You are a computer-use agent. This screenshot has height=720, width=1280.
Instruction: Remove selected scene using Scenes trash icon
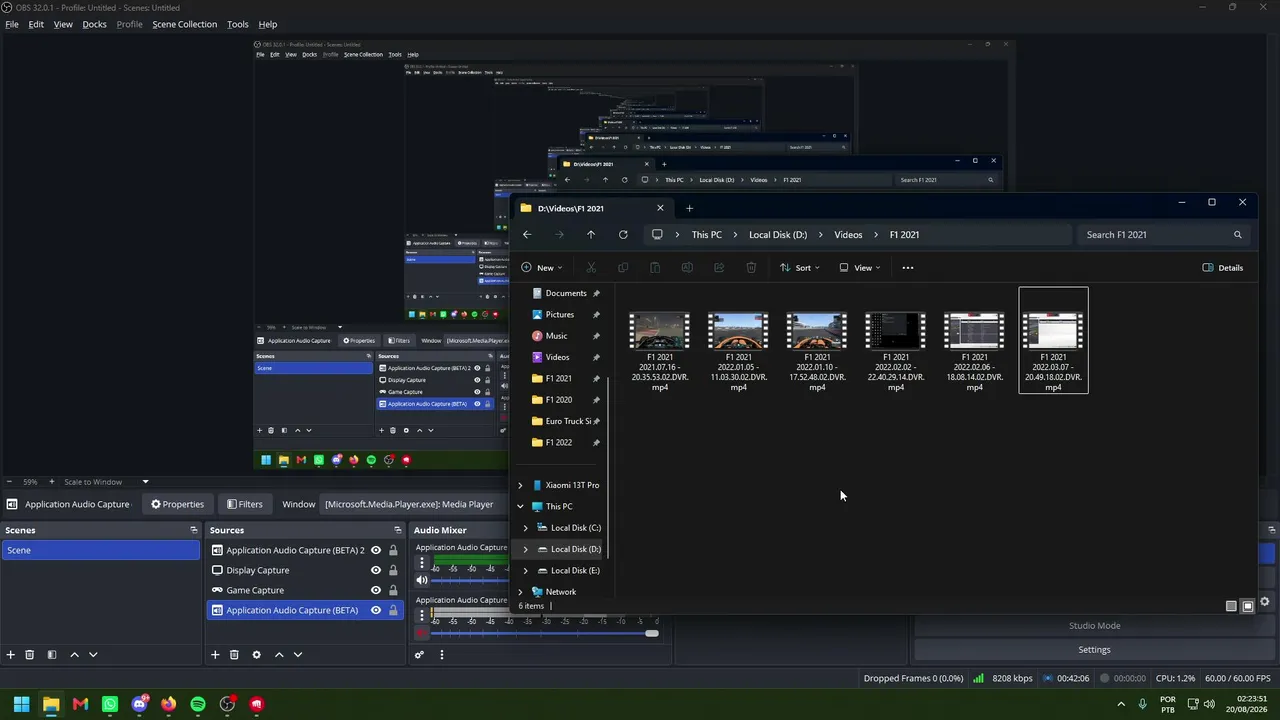click(30, 655)
